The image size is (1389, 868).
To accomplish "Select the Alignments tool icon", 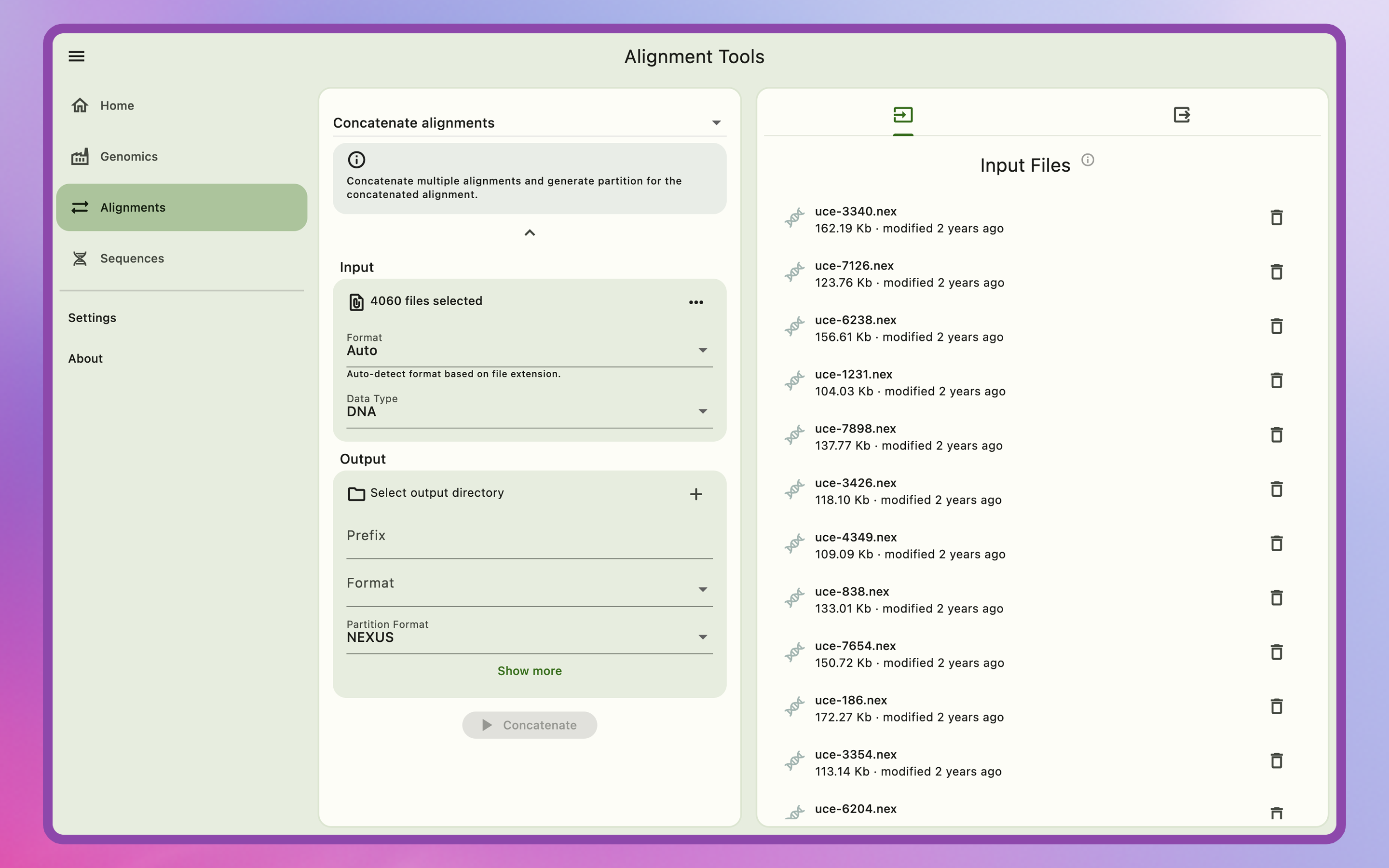I will (81, 207).
